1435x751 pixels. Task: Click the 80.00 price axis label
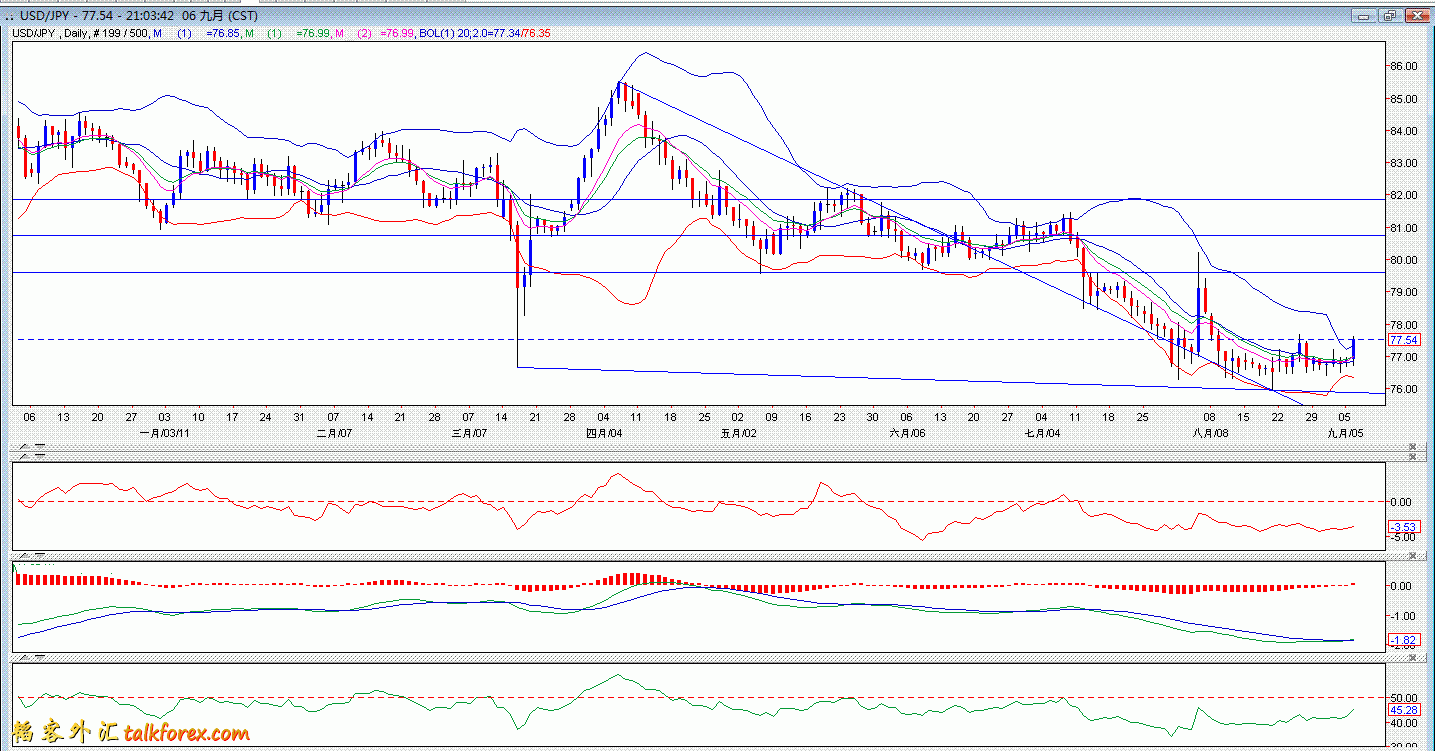tap(1403, 260)
